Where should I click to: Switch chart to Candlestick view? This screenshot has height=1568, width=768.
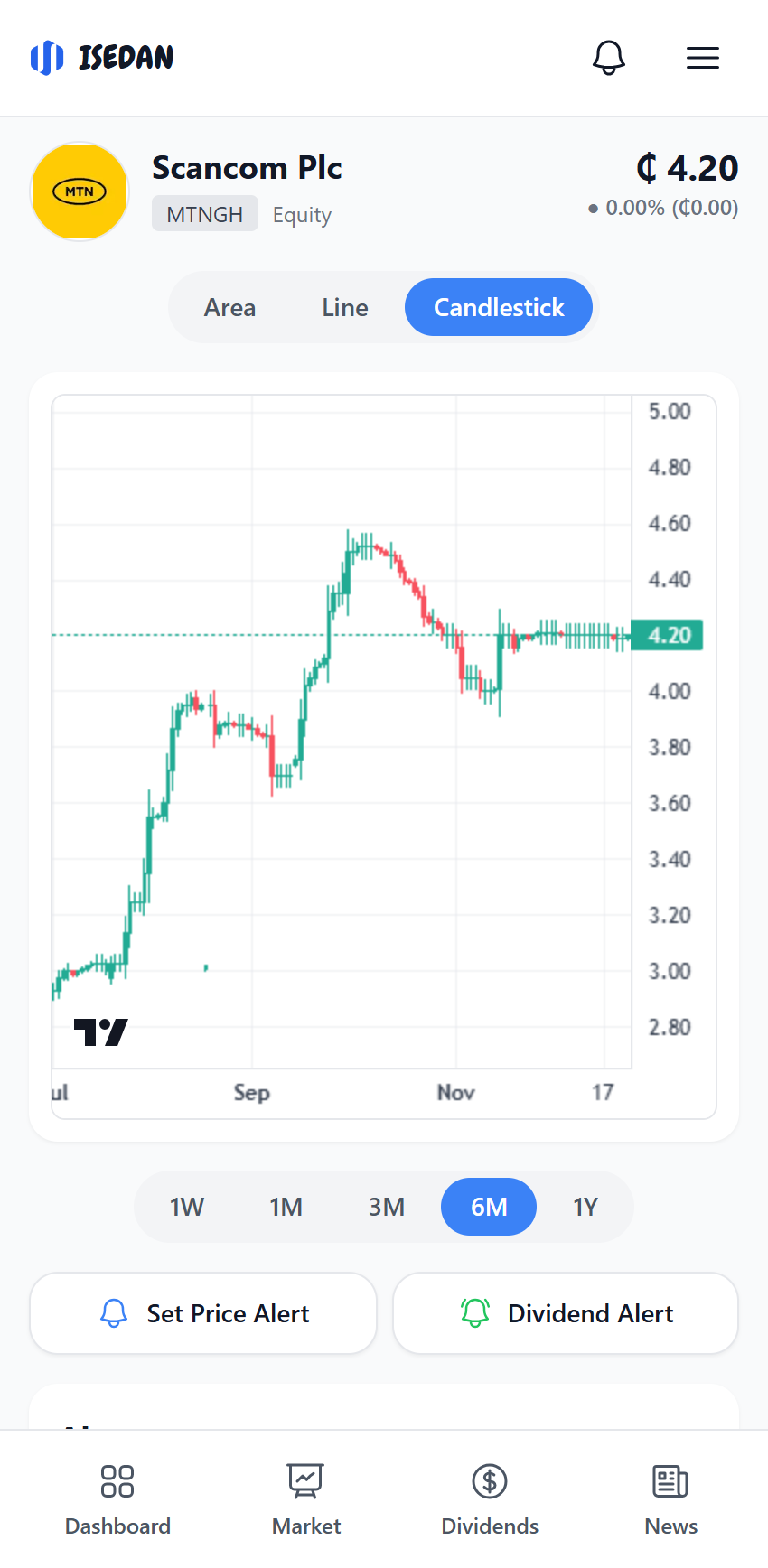(x=498, y=307)
